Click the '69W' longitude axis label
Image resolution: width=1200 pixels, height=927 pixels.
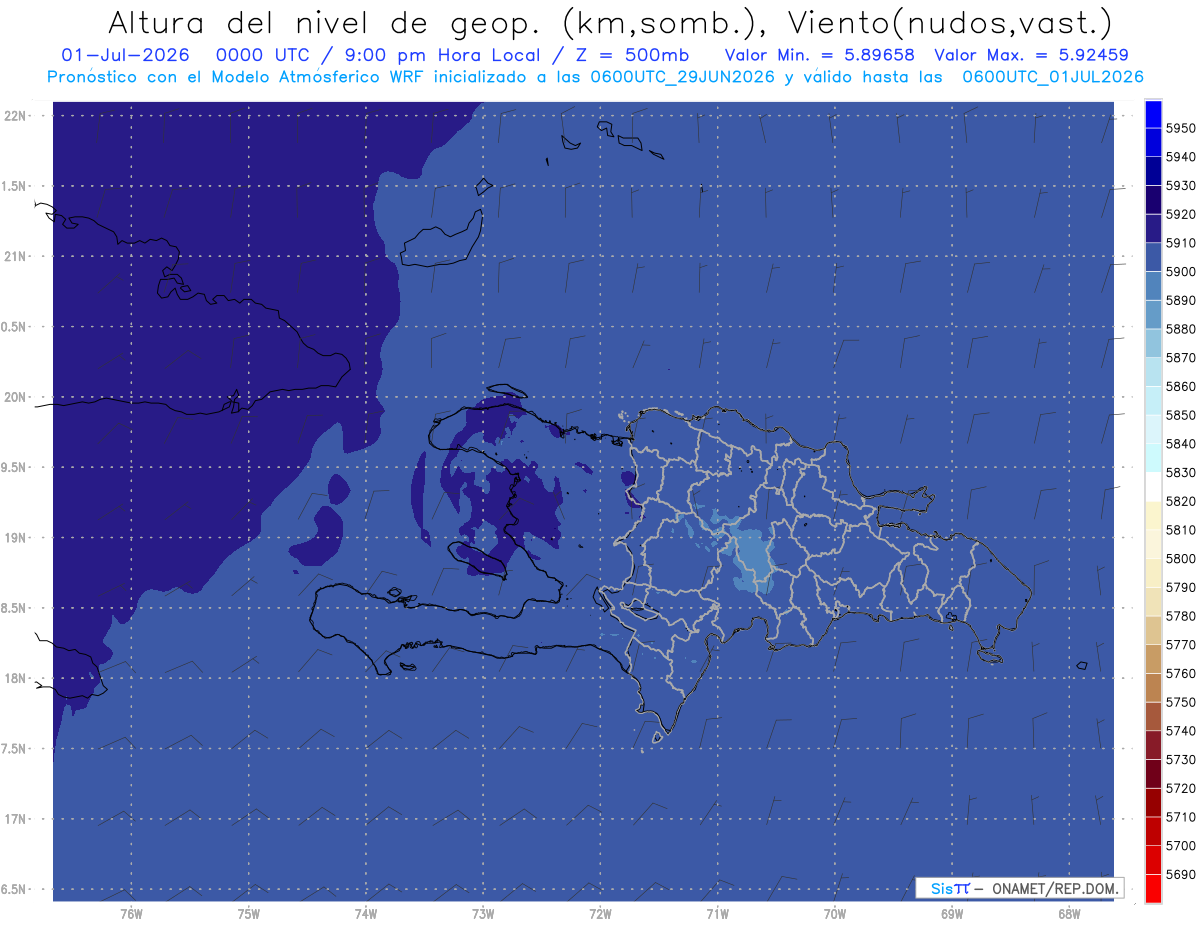click(x=952, y=913)
